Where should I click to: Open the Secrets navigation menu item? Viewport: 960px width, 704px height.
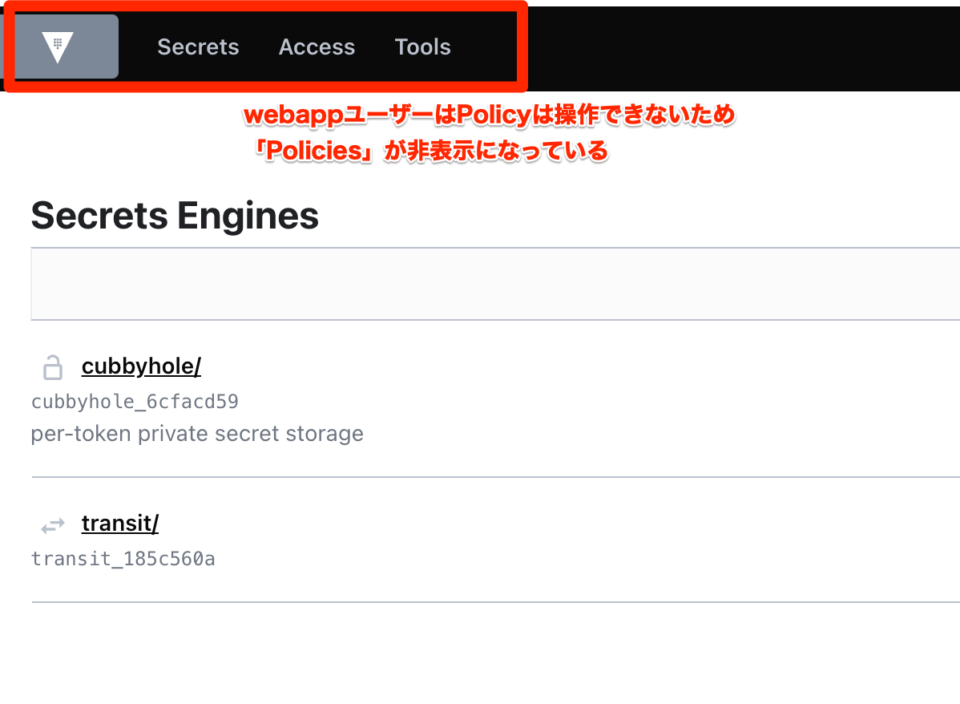(x=198, y=47)
